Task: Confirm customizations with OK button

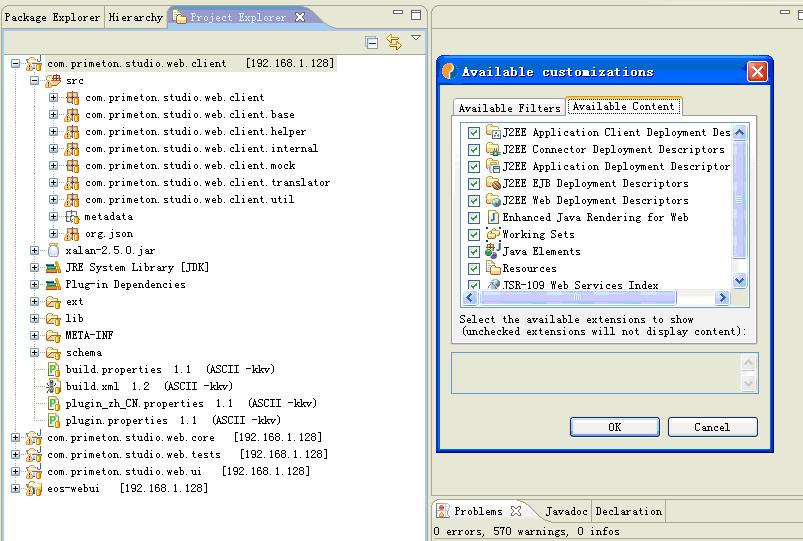Action: (615, 427)
